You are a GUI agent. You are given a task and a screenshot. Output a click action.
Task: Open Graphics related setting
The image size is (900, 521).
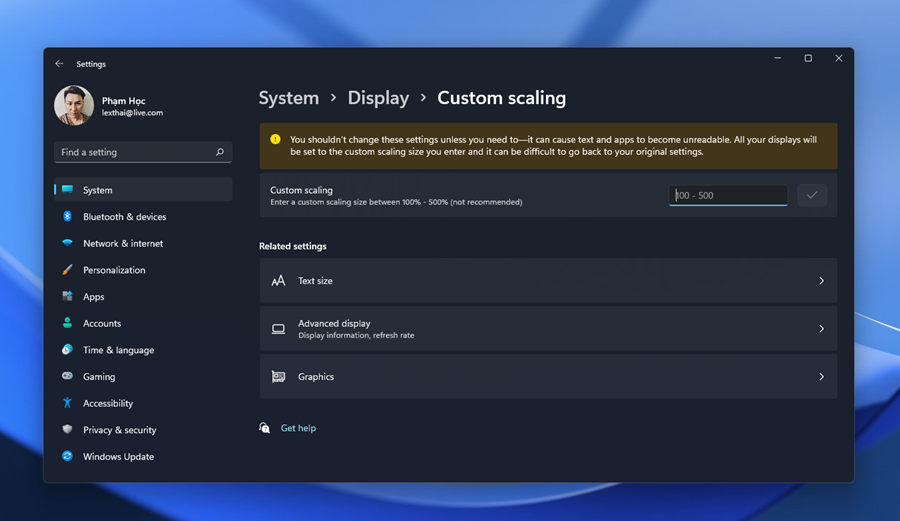[x=548, y=376]
